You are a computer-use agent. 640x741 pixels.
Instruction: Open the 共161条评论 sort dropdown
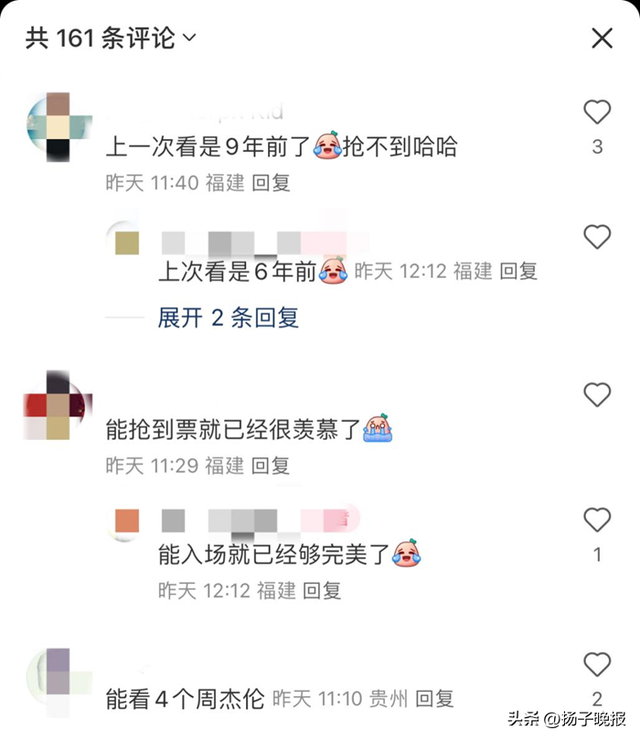click(190, 37)
